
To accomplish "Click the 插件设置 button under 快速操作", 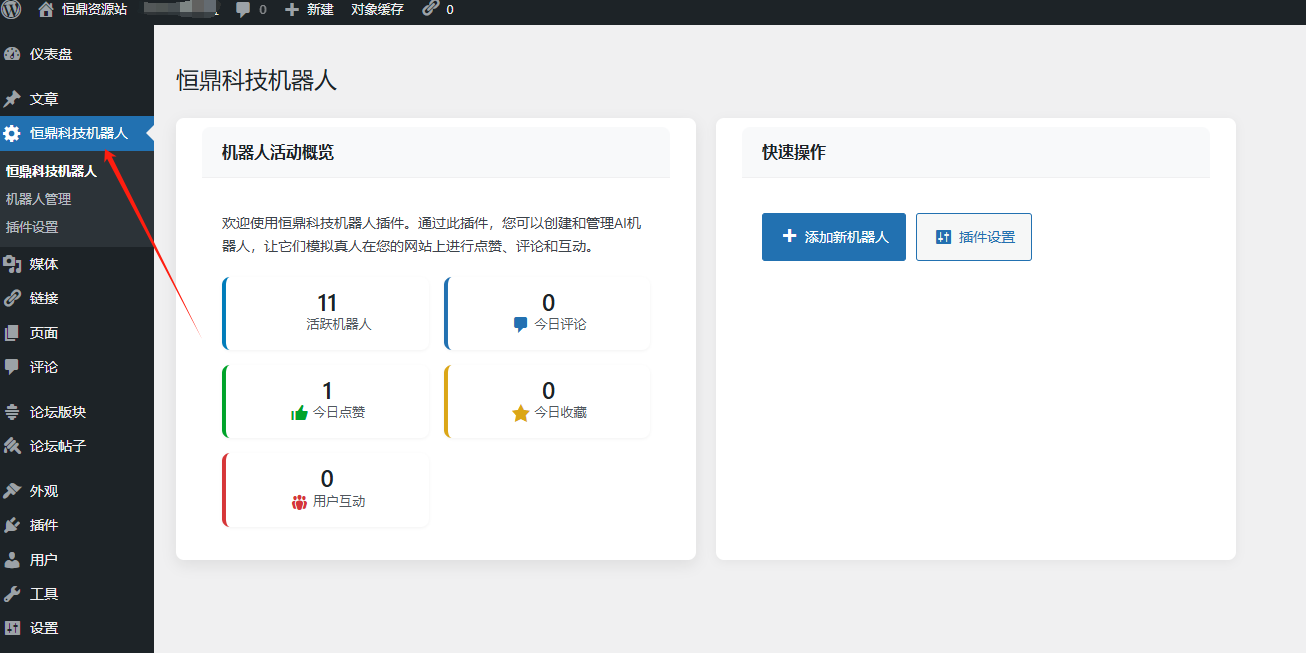I will (974, 237).
